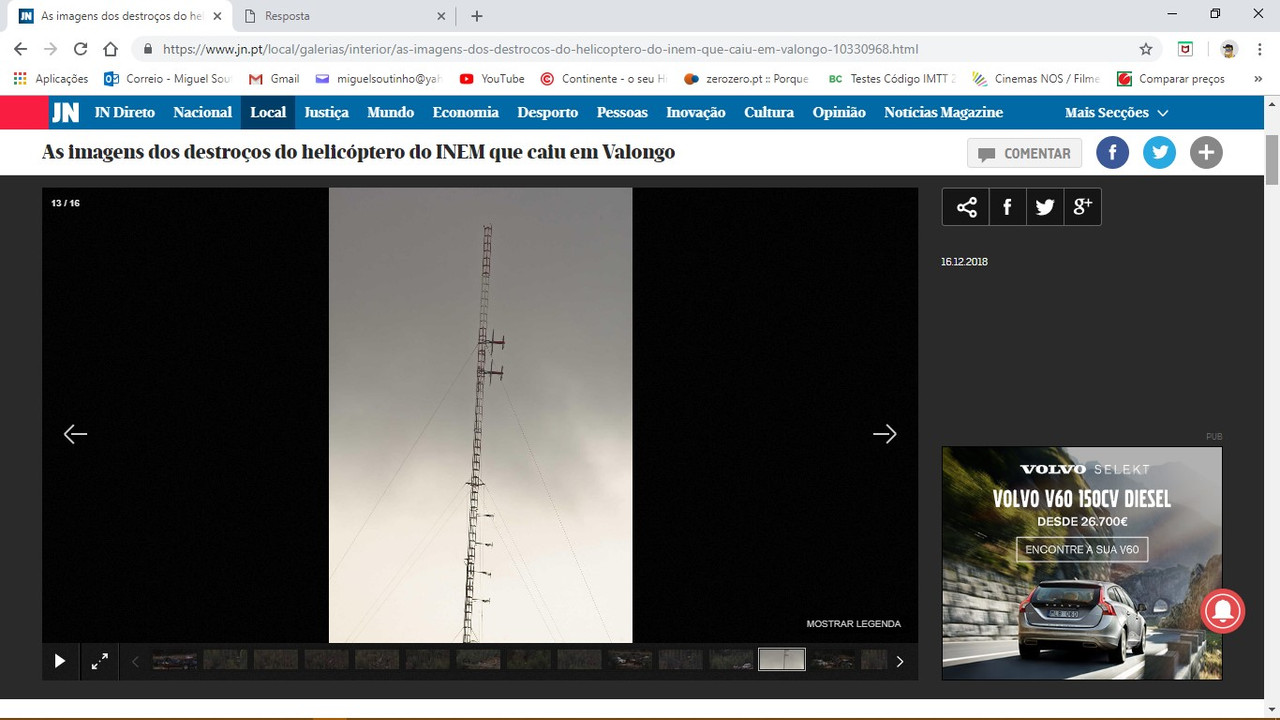
Task: Reload the page with the refresh icon
Action: pos(80,49)
